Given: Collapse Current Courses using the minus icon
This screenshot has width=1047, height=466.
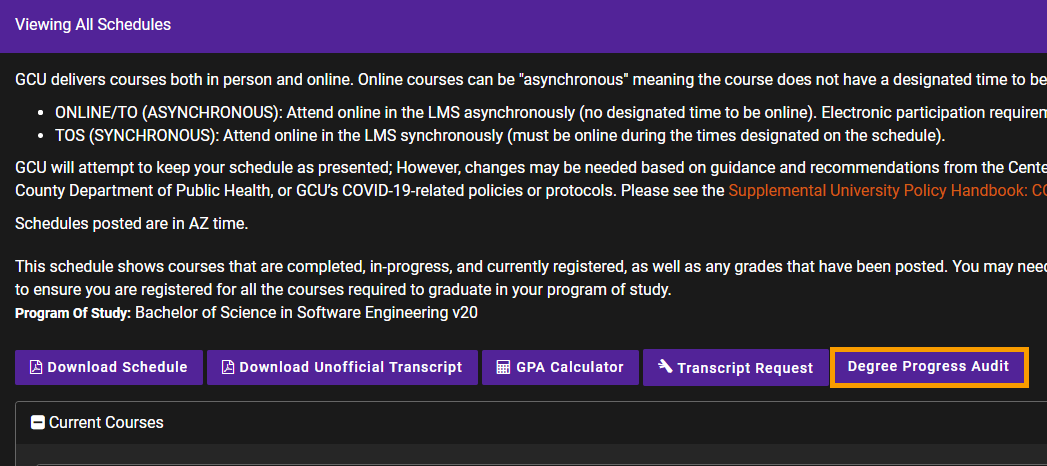Looking at the screenshot, I should pos(38,423).
